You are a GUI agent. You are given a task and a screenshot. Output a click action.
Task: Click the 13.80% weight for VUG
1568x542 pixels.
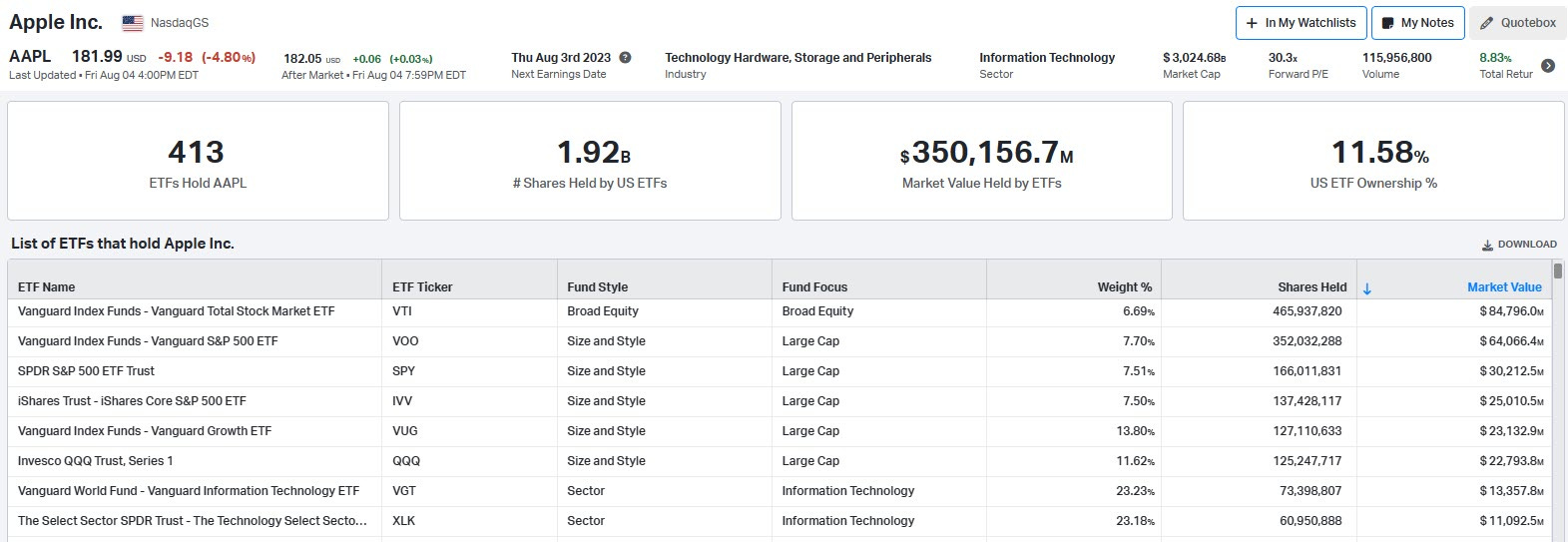(x=1135, y=431)
